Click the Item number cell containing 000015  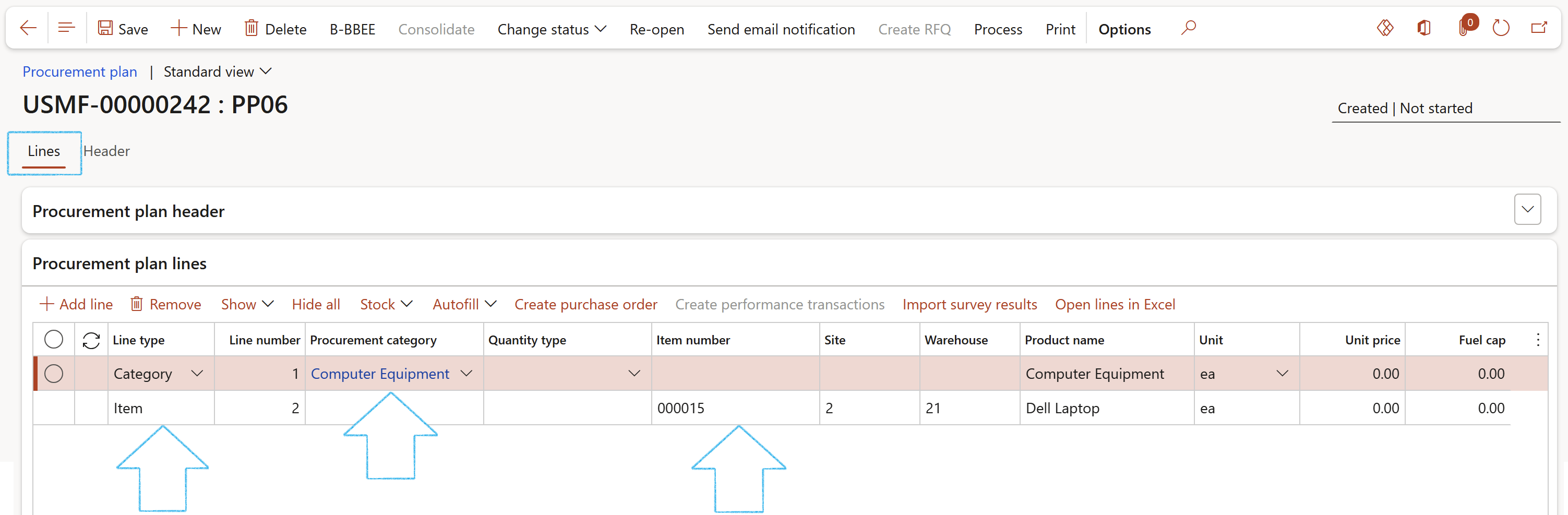point(680,409)
